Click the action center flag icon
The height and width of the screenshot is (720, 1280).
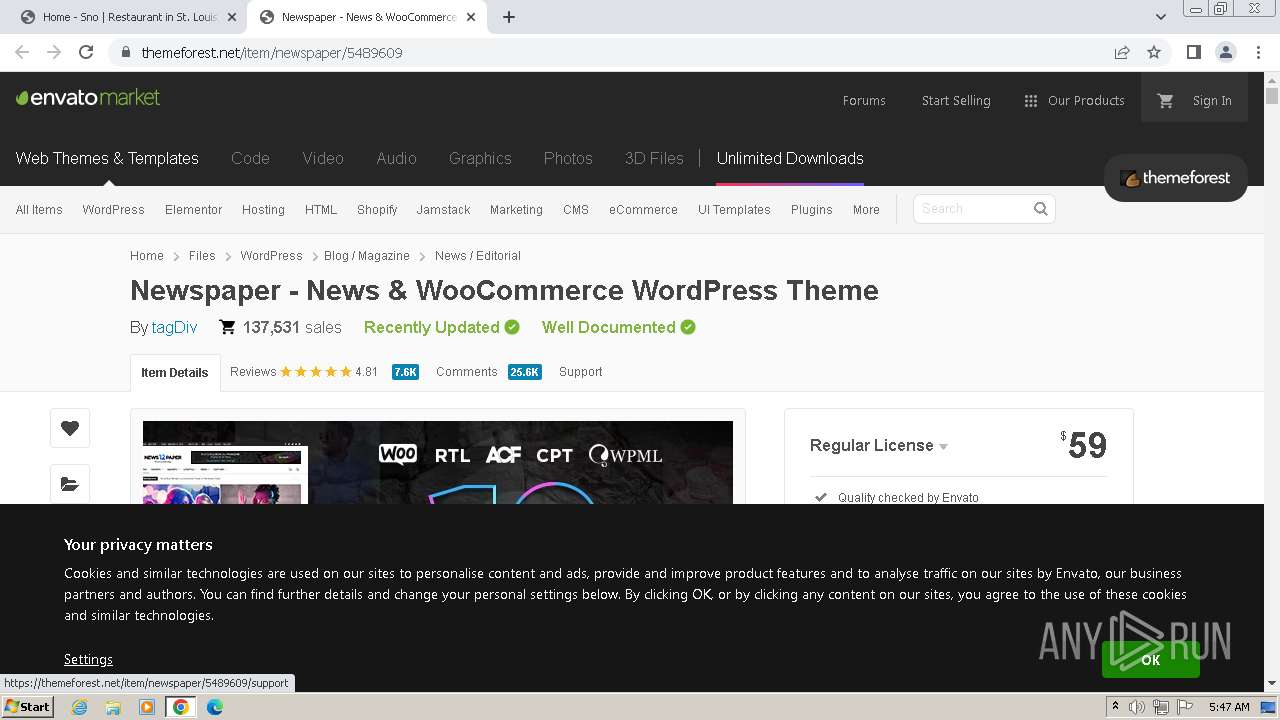pyautogui.click(x=1184, y=707)
